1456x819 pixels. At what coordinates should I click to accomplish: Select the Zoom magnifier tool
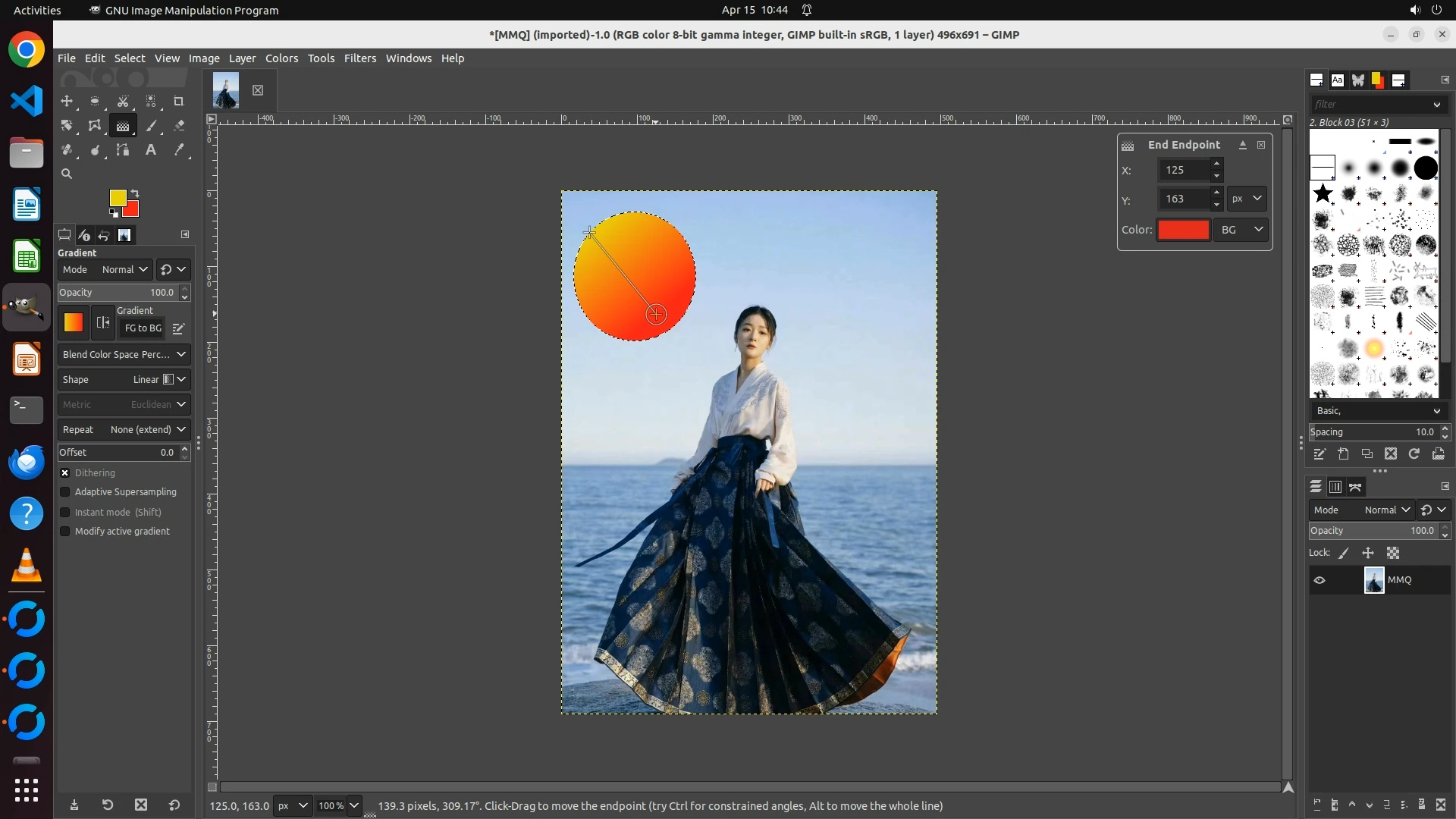pos(67,174)
